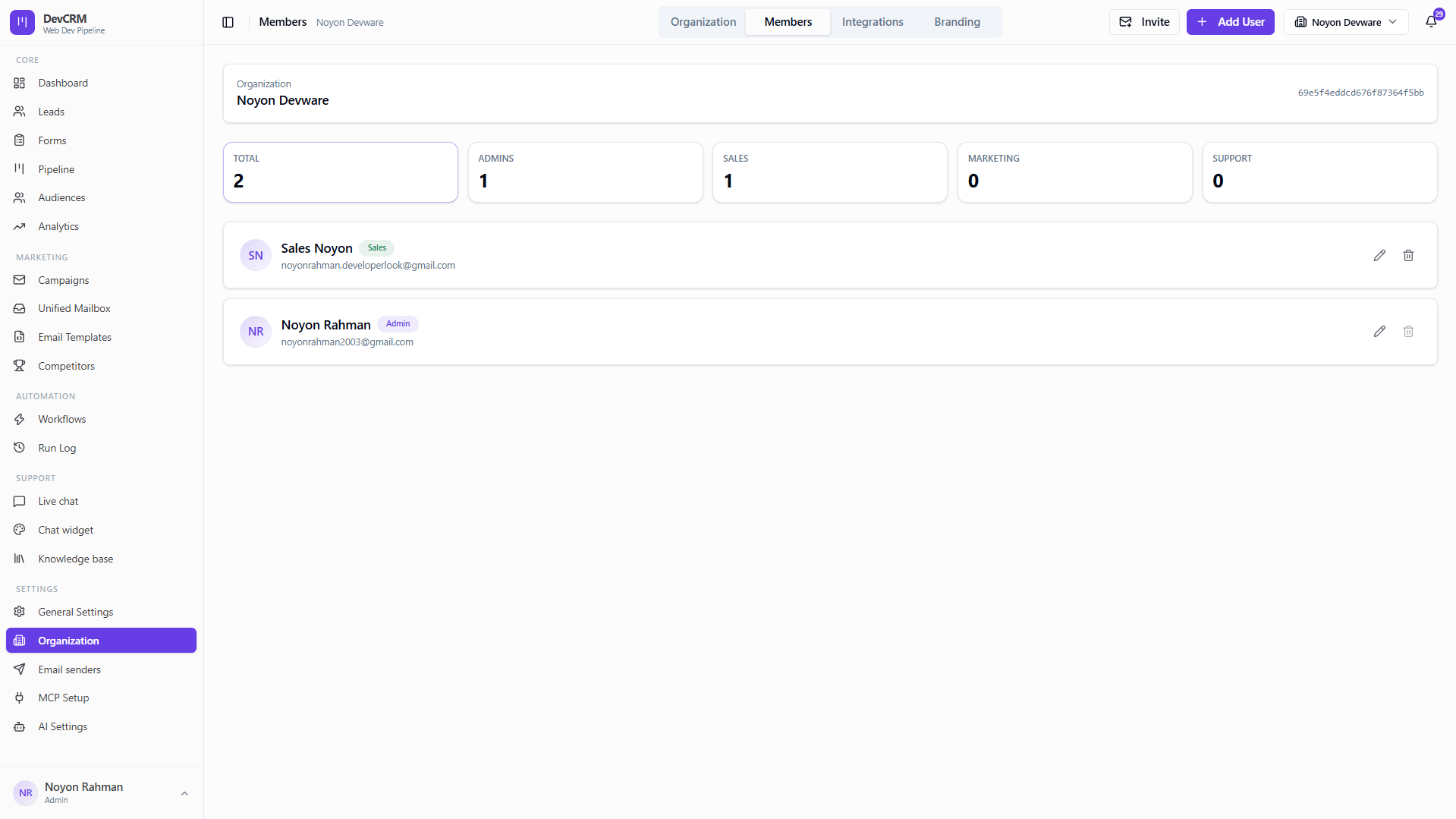Expand Noyon Rahman user menu chevron
Viewport: 1456px width, 819px height.
click(x=184, y=793)
